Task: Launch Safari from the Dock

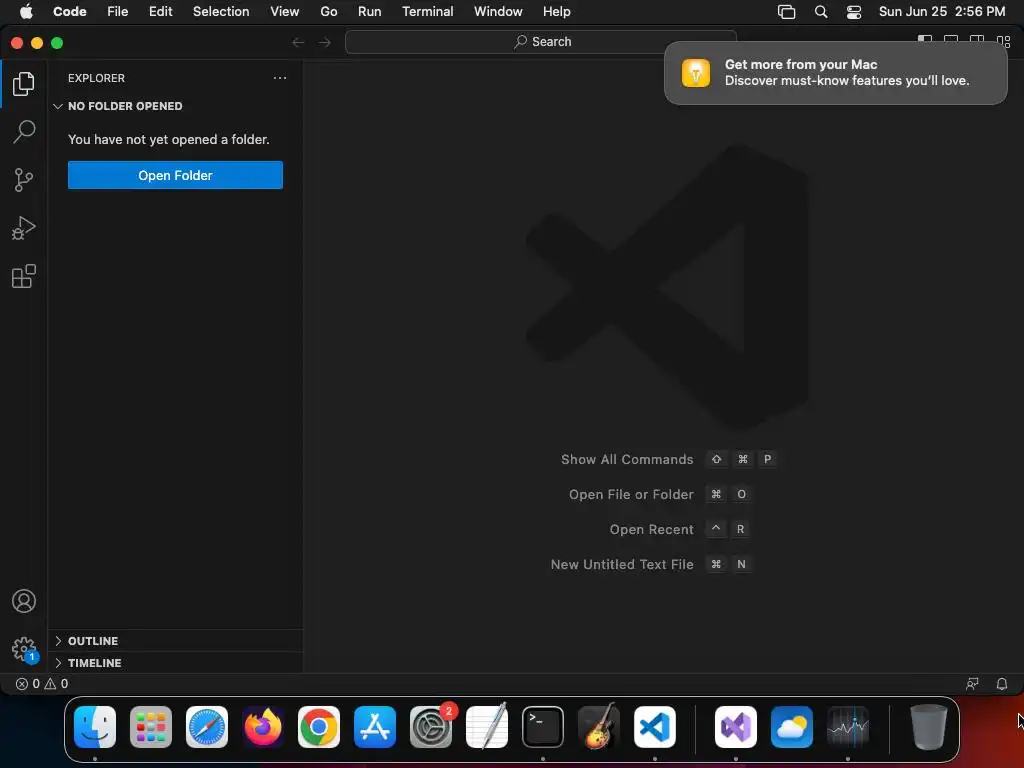Action: [x=207, y=727]
